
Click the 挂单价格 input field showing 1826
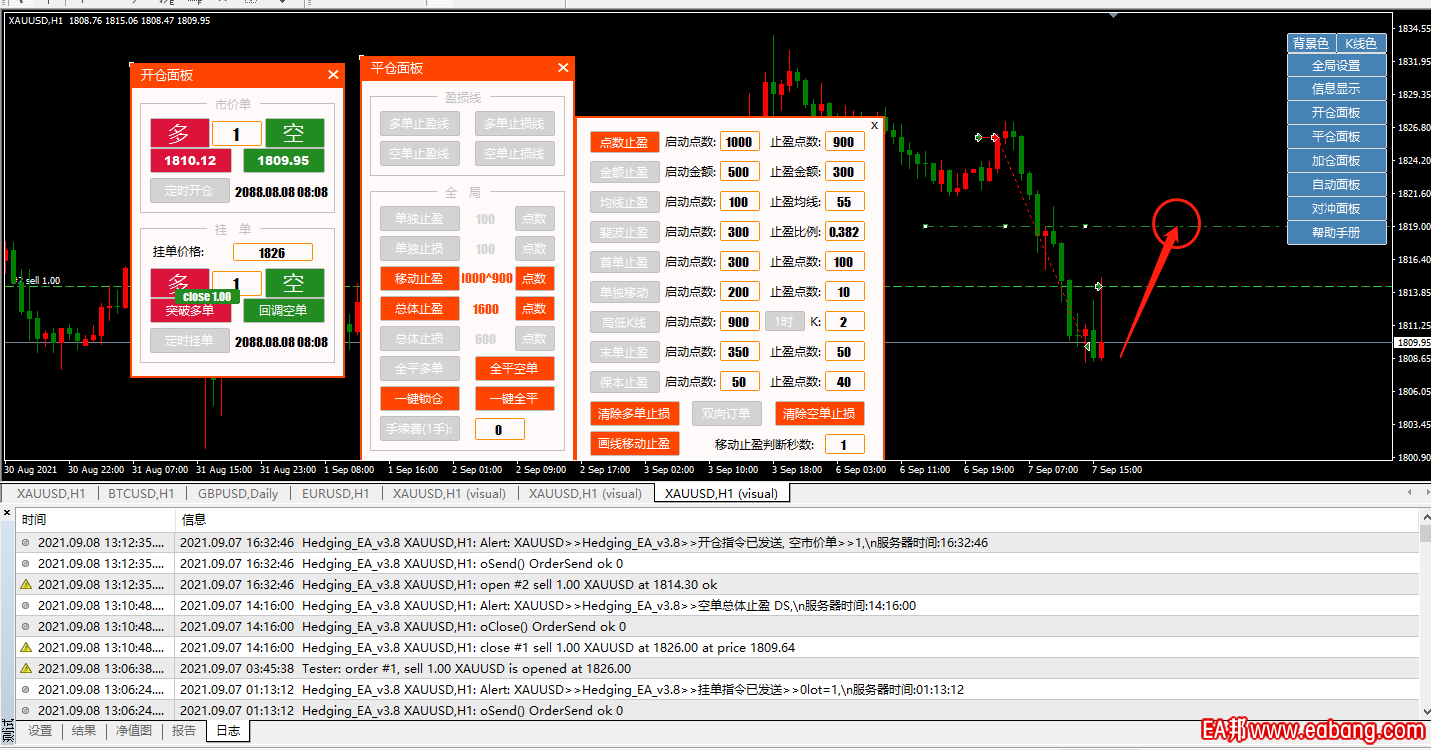pos(272,253)
